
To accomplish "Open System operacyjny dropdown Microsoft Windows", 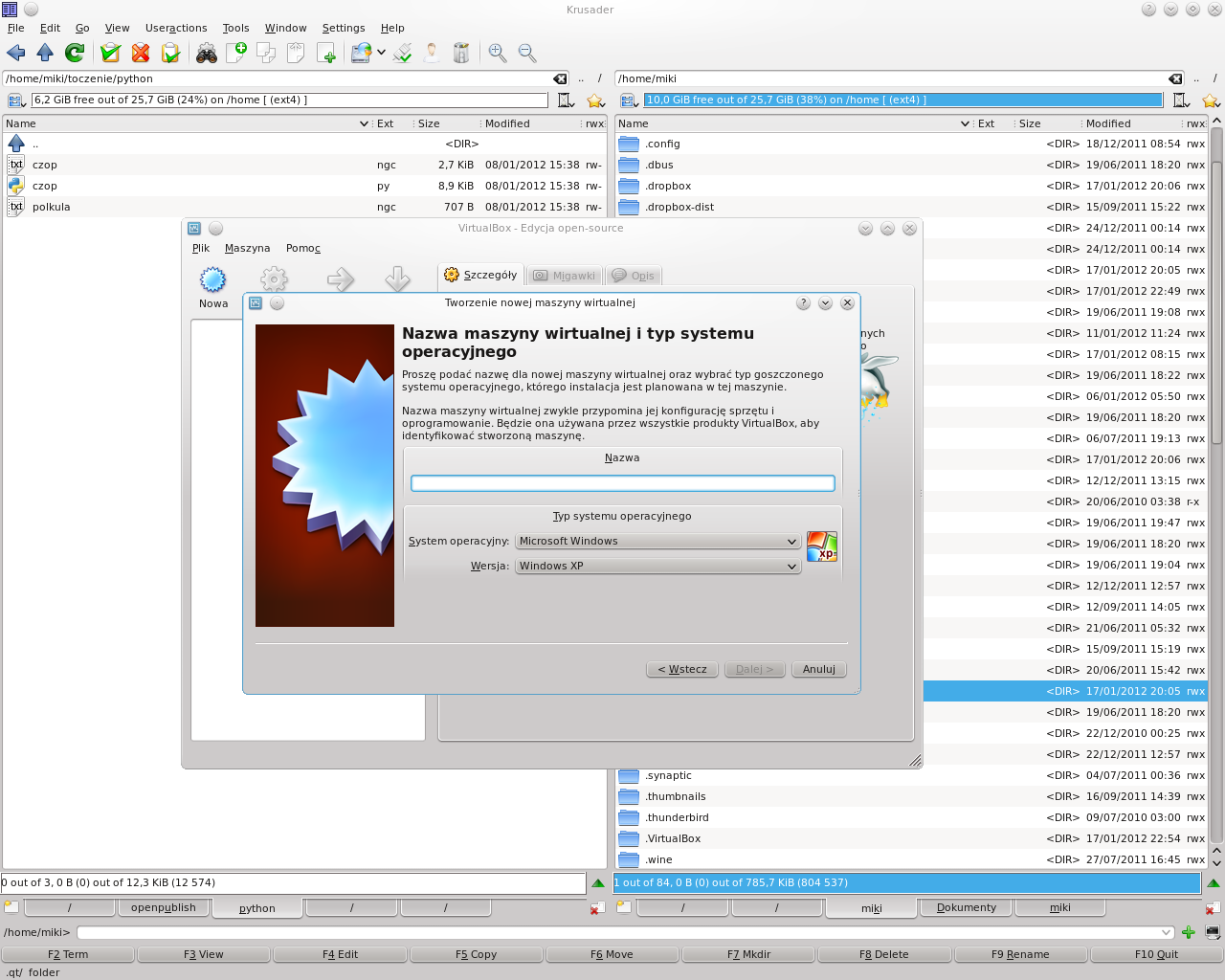I will [x=657, y=541].
